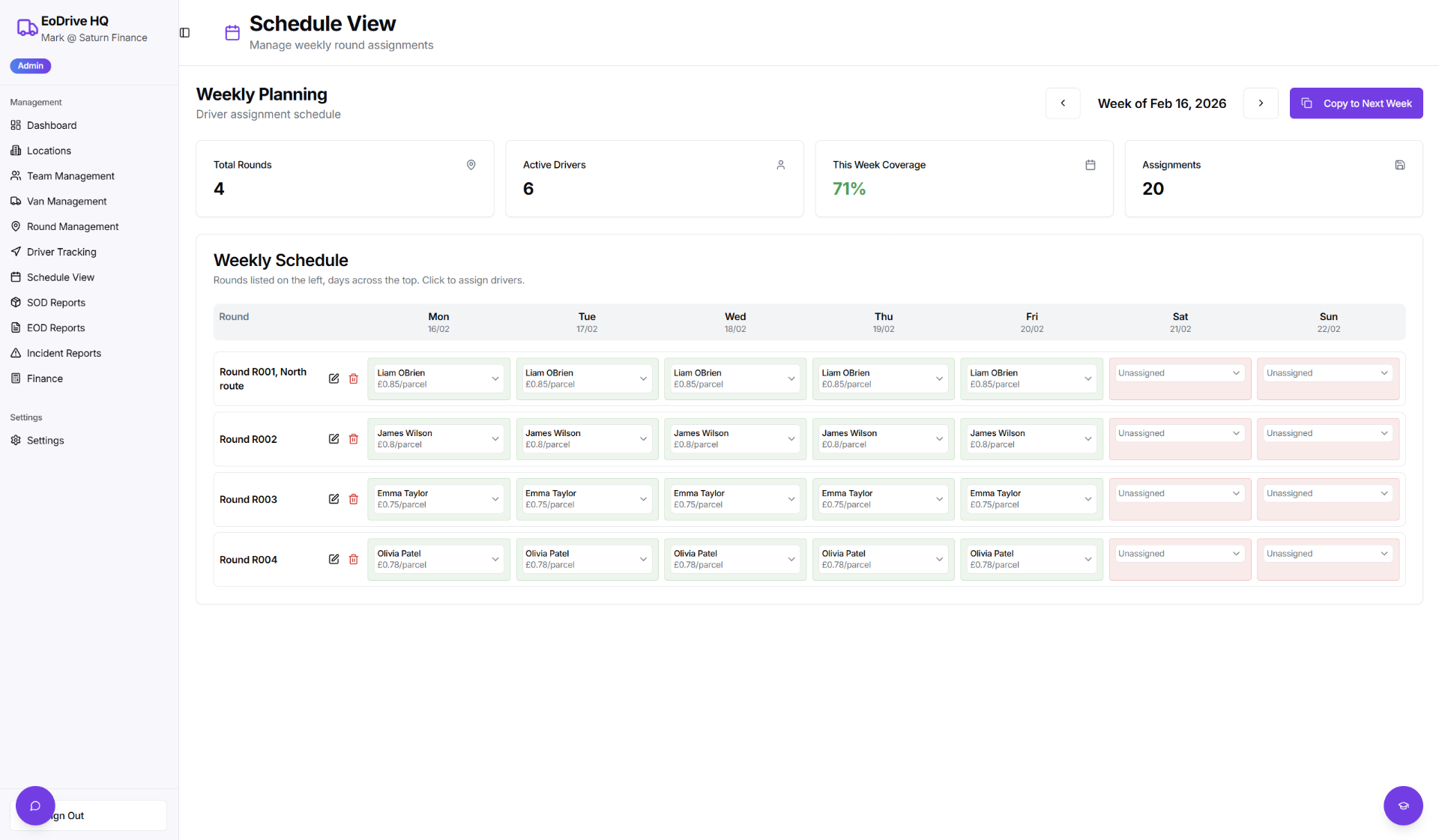Click the Admin badge

31,66
